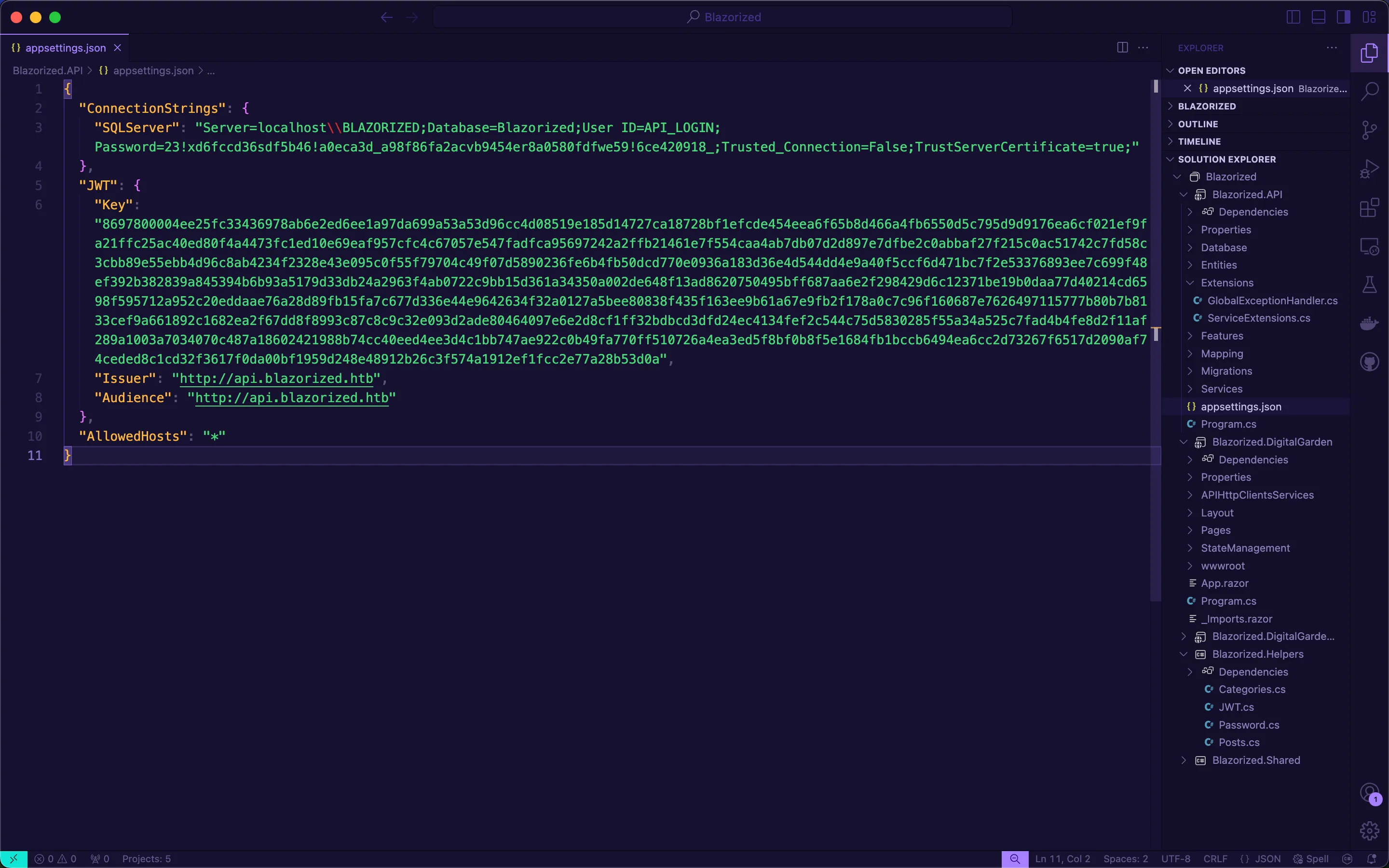Open Run and Debug view icon

1370,169
